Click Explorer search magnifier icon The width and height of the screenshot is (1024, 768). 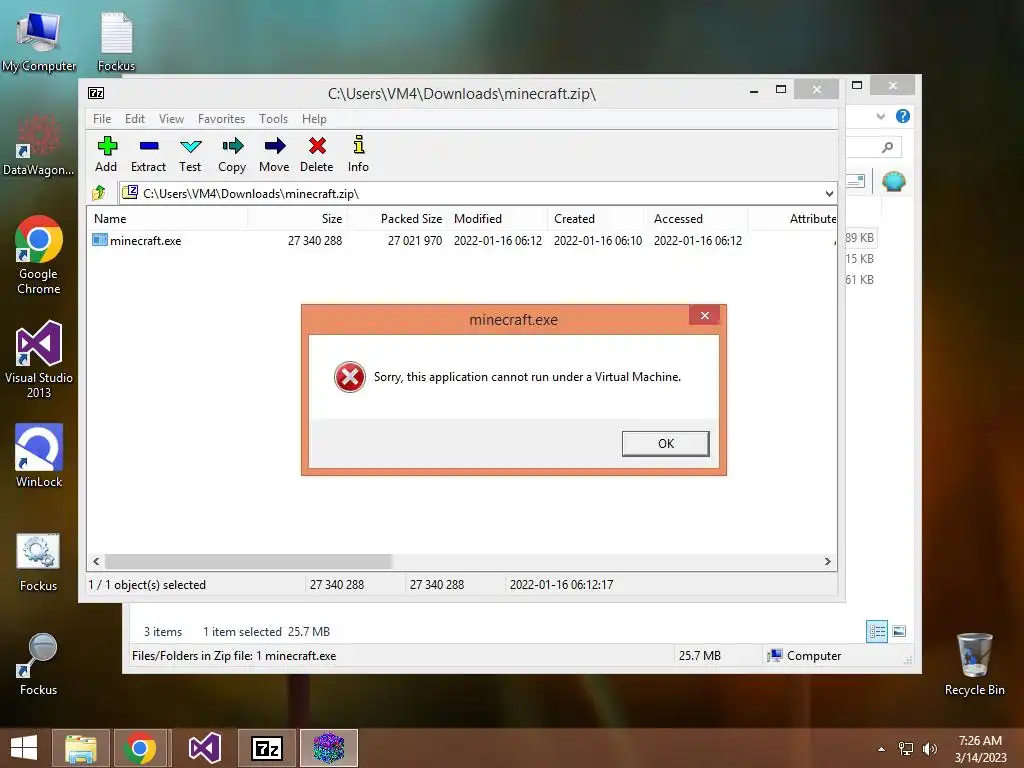(x=887, y=148)
